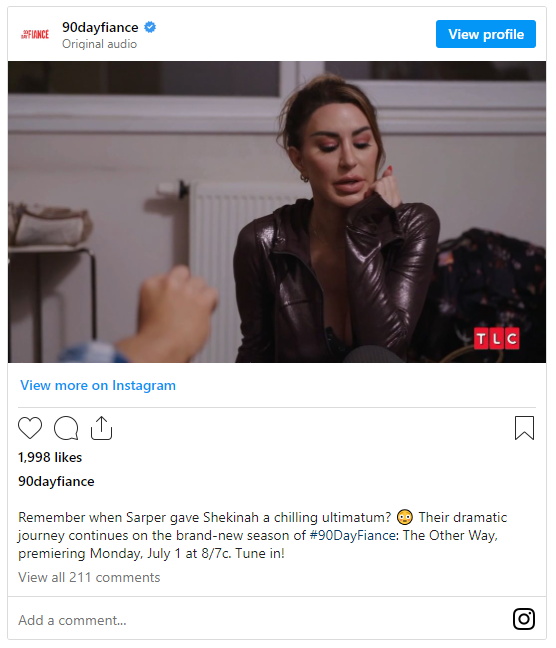This screenshot has height=648, width=556.
Task: Open the View more on Instagram link
Action: 98,385
